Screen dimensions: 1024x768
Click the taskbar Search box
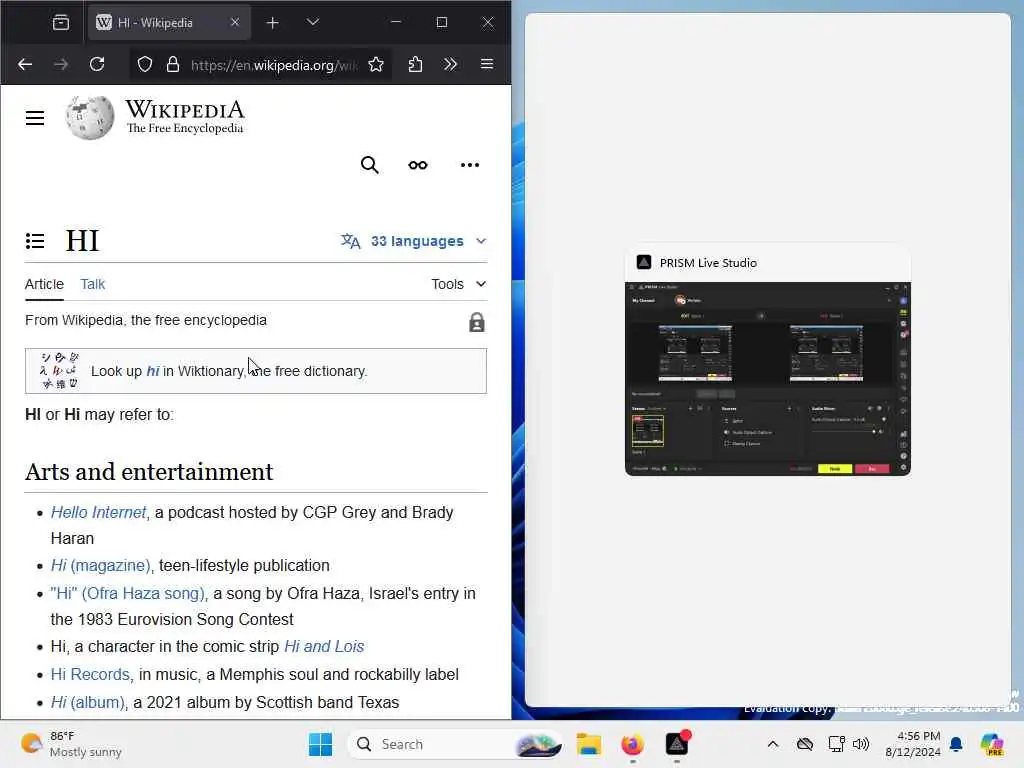click(455, 744)
